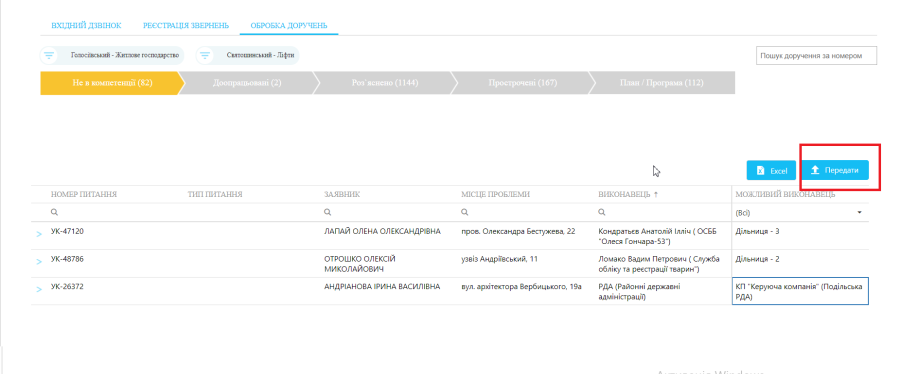Click address пров. Олександра Бестужева, 22

click(518, 231)
